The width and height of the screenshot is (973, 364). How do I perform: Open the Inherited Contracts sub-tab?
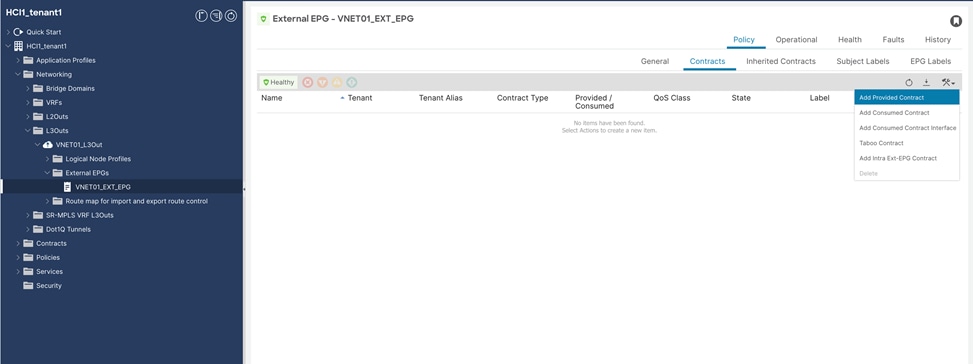coord(781,61)
